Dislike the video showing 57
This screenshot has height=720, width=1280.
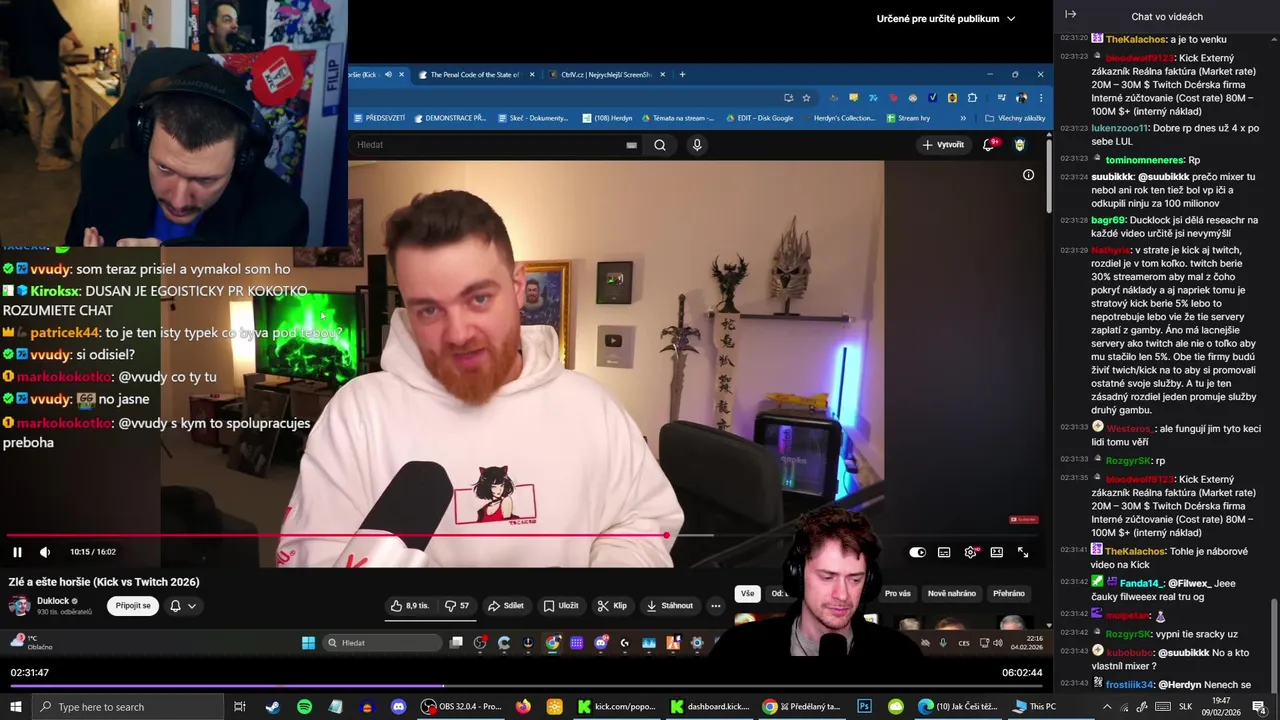coord(458,606)
